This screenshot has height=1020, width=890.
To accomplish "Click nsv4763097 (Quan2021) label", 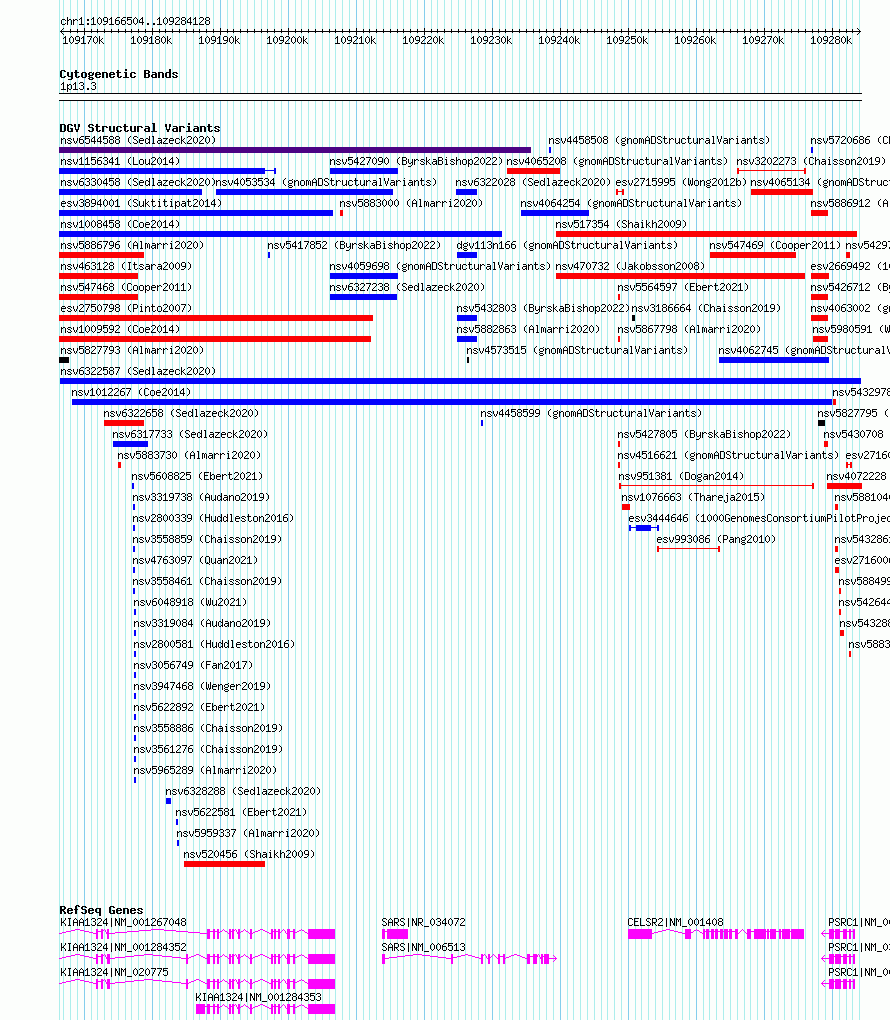I will [x=195, y=561].
